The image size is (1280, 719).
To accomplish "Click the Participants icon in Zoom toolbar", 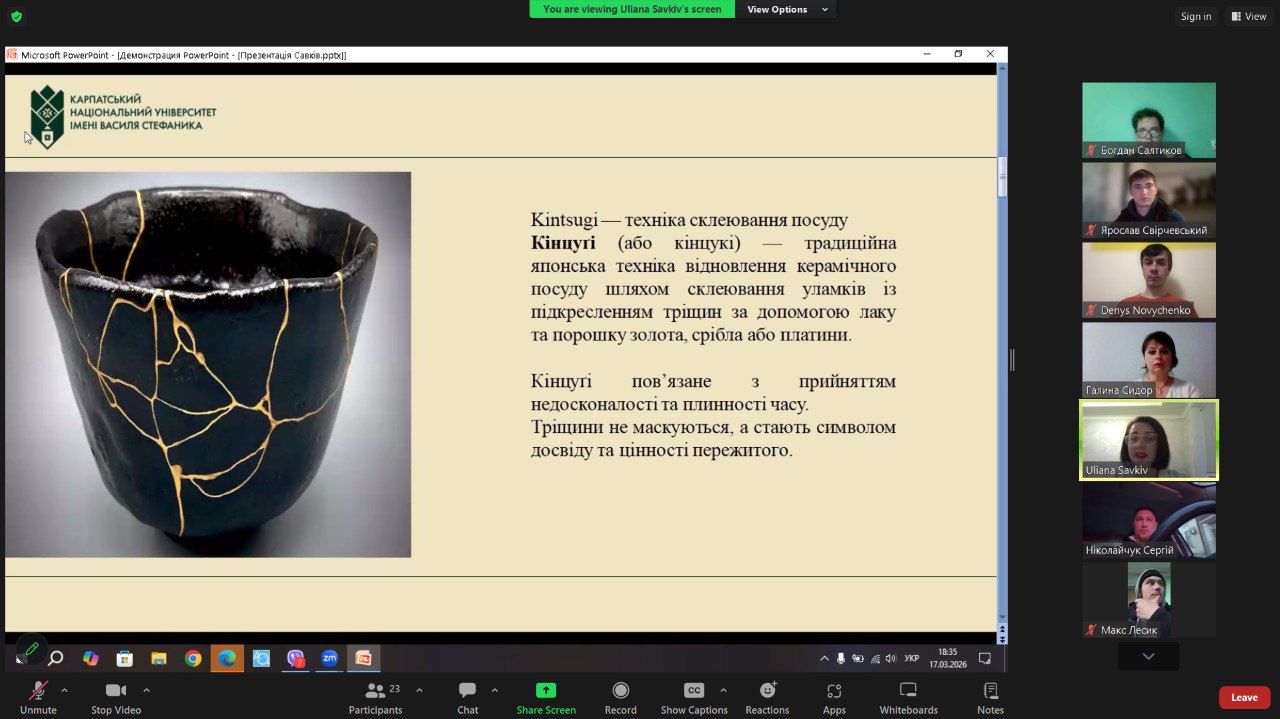I will pos(375,691).
